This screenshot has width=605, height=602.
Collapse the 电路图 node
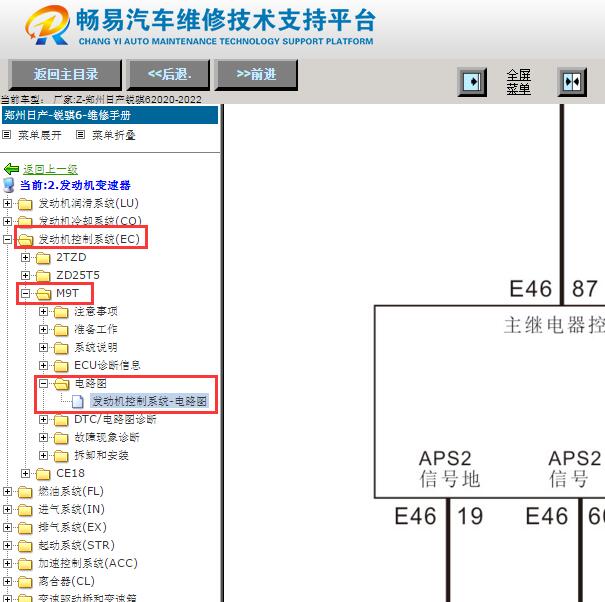coord(44,383)
